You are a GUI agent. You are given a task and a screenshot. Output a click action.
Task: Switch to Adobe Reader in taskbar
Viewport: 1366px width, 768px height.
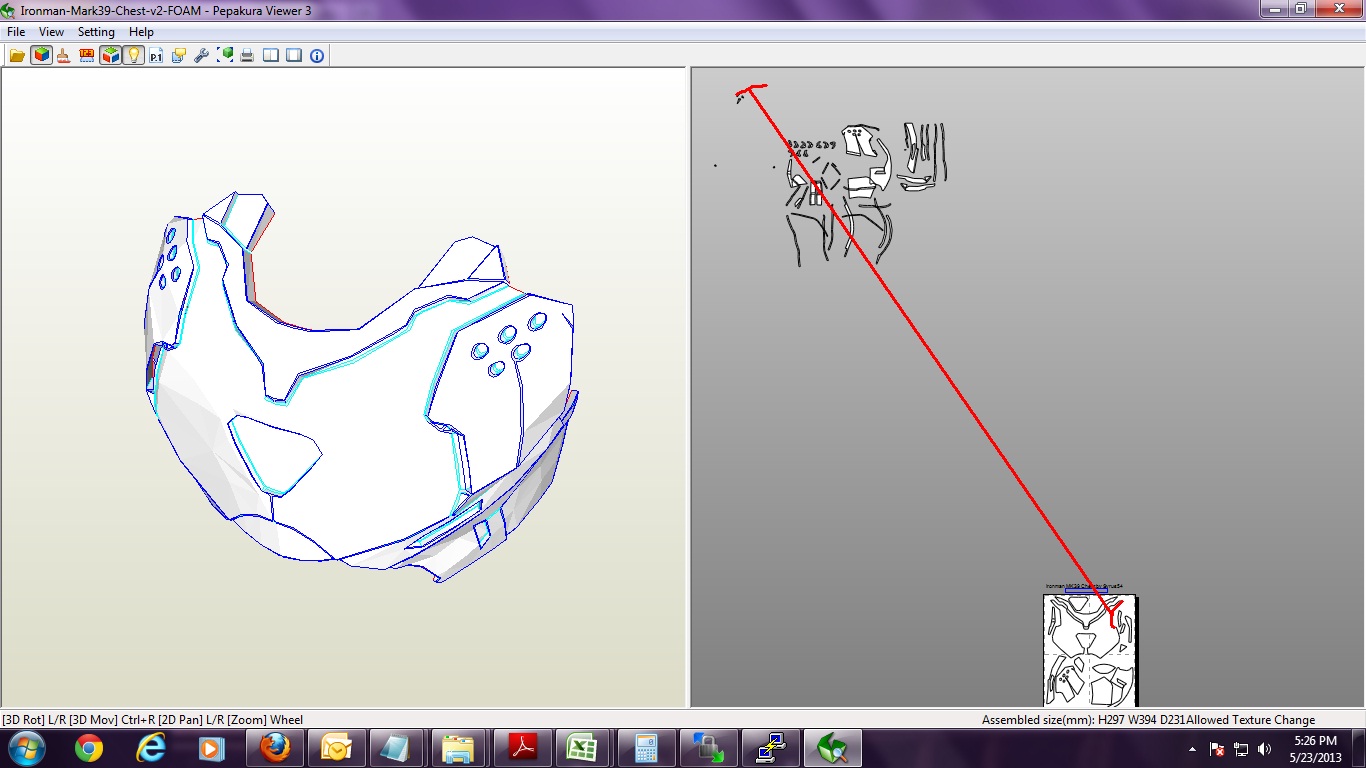522,748
